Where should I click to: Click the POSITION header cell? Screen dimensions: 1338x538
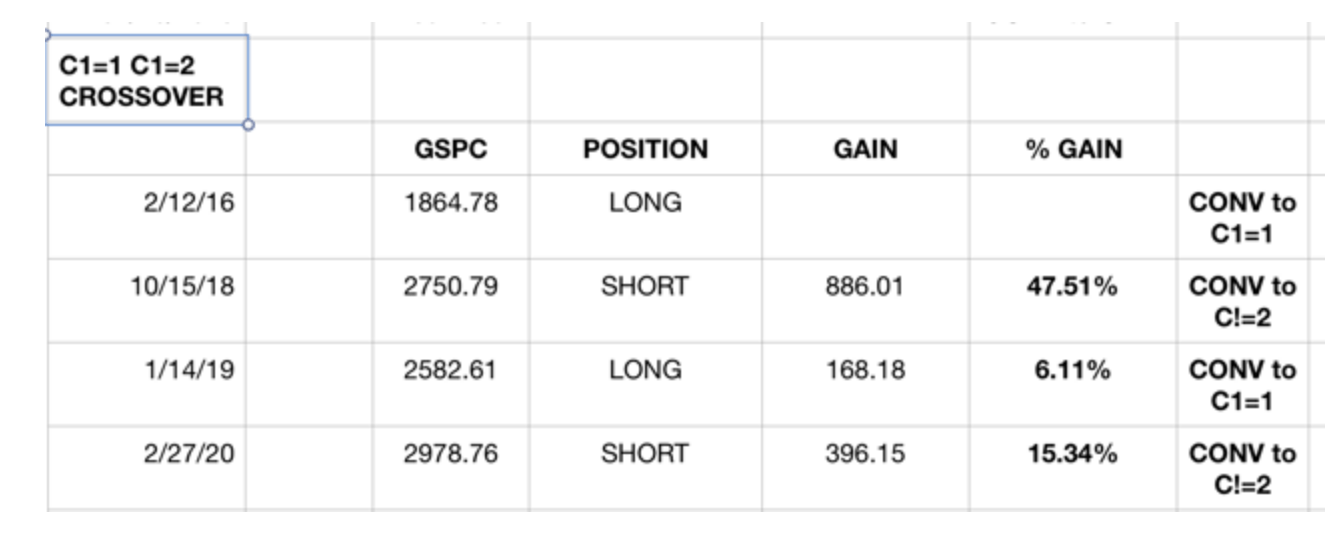(645, 150)
